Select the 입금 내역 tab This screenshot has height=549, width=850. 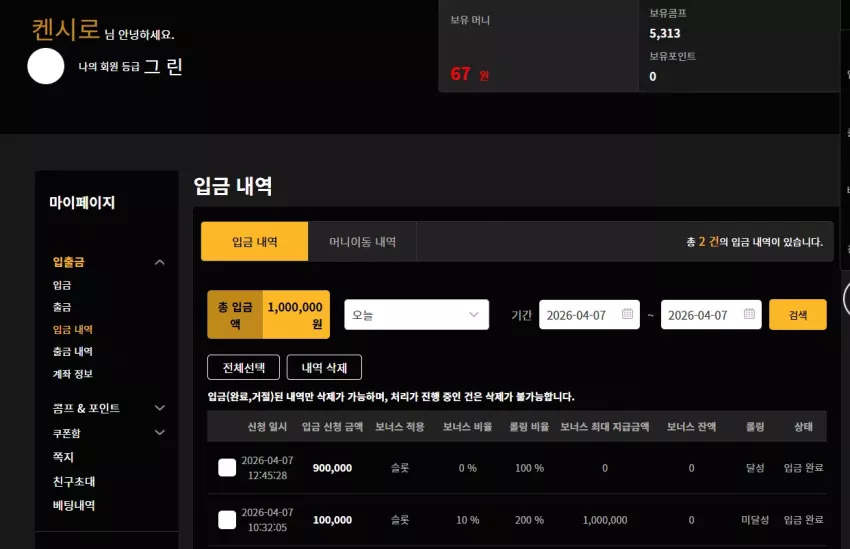click(254, 242)
